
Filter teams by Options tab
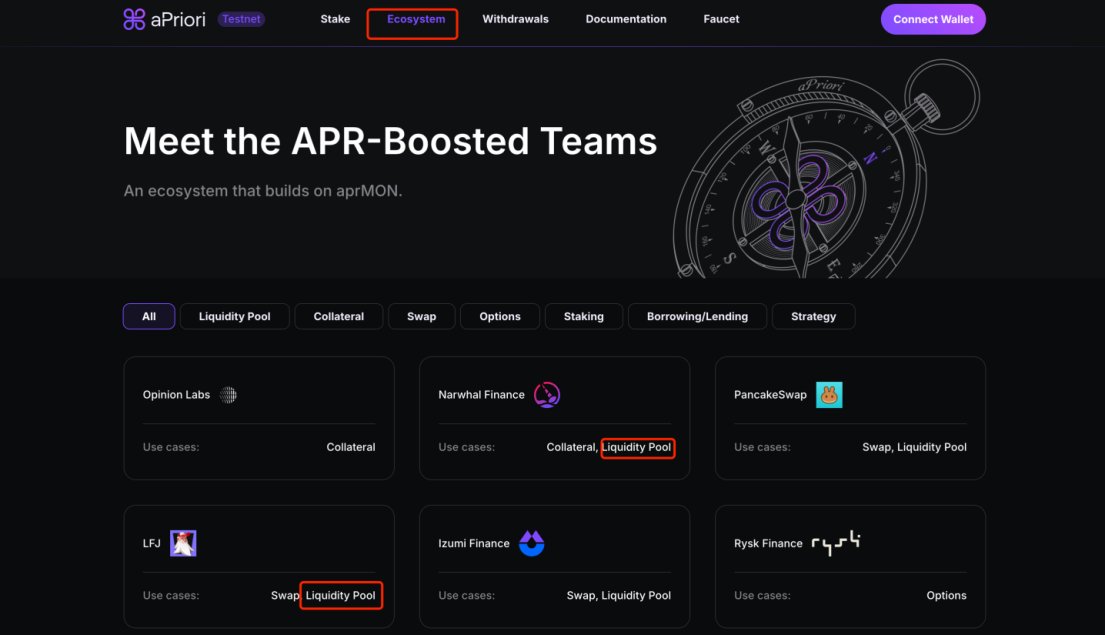[500, 316]
